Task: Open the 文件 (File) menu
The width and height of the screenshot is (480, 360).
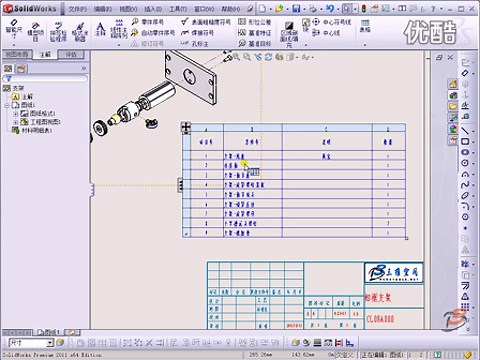Action: [77, 9]
